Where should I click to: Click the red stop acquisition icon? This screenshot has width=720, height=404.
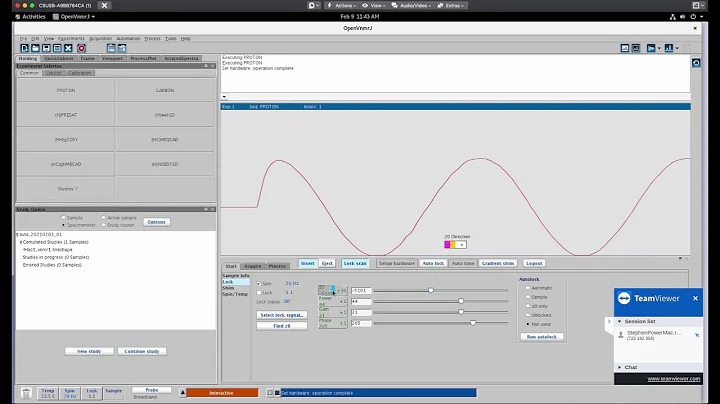coord(81,48)
